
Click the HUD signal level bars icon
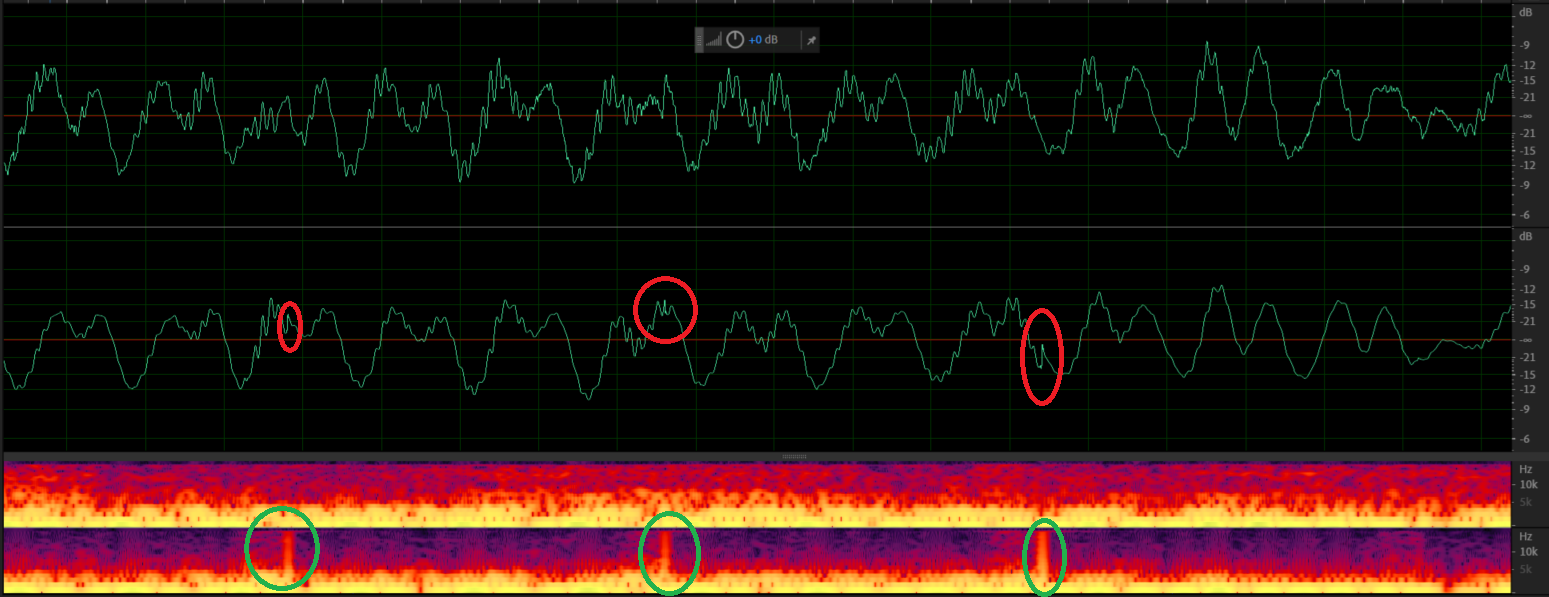[x=713, y=40]
